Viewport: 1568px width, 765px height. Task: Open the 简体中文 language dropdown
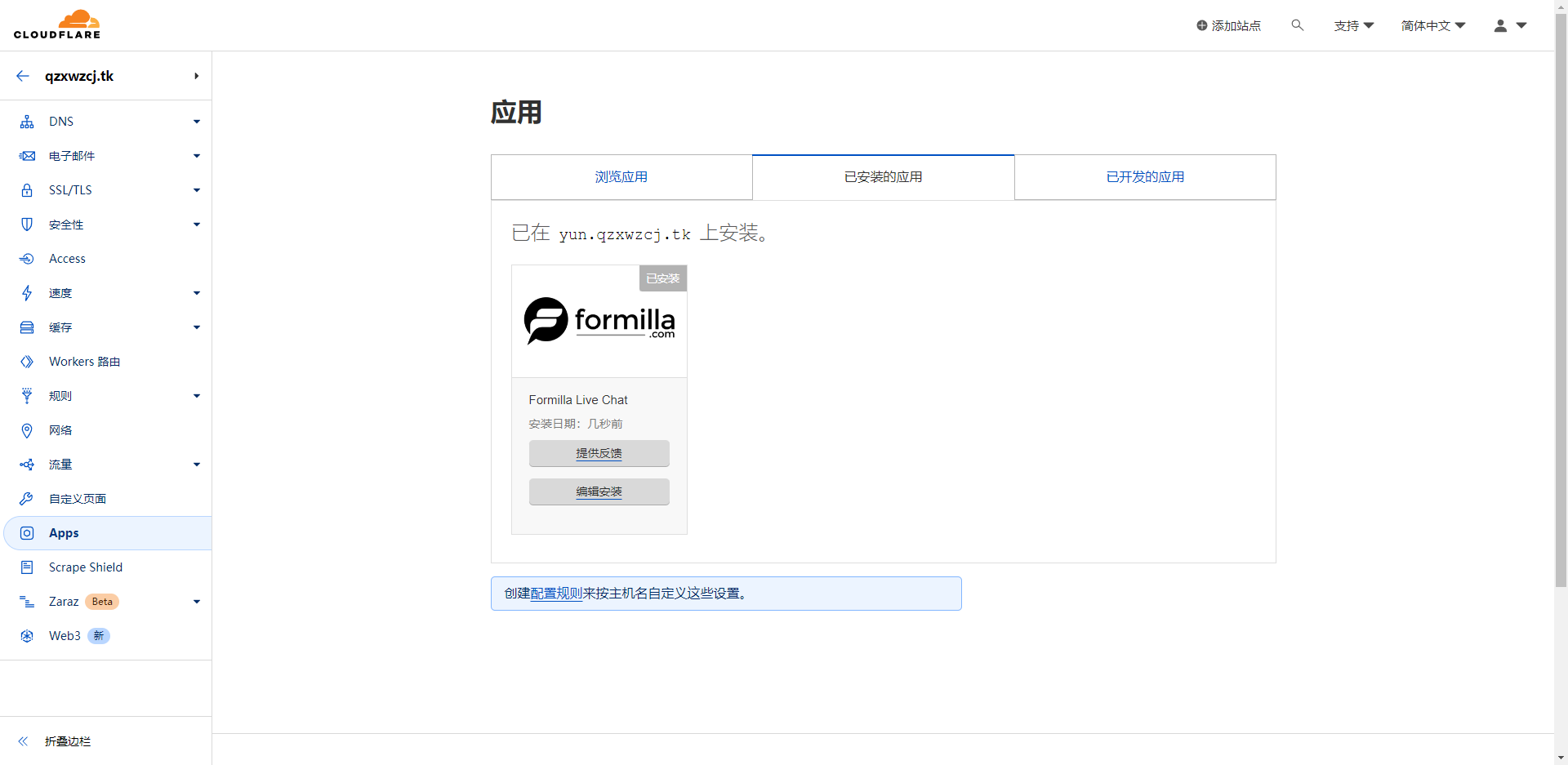(1432, 26)
